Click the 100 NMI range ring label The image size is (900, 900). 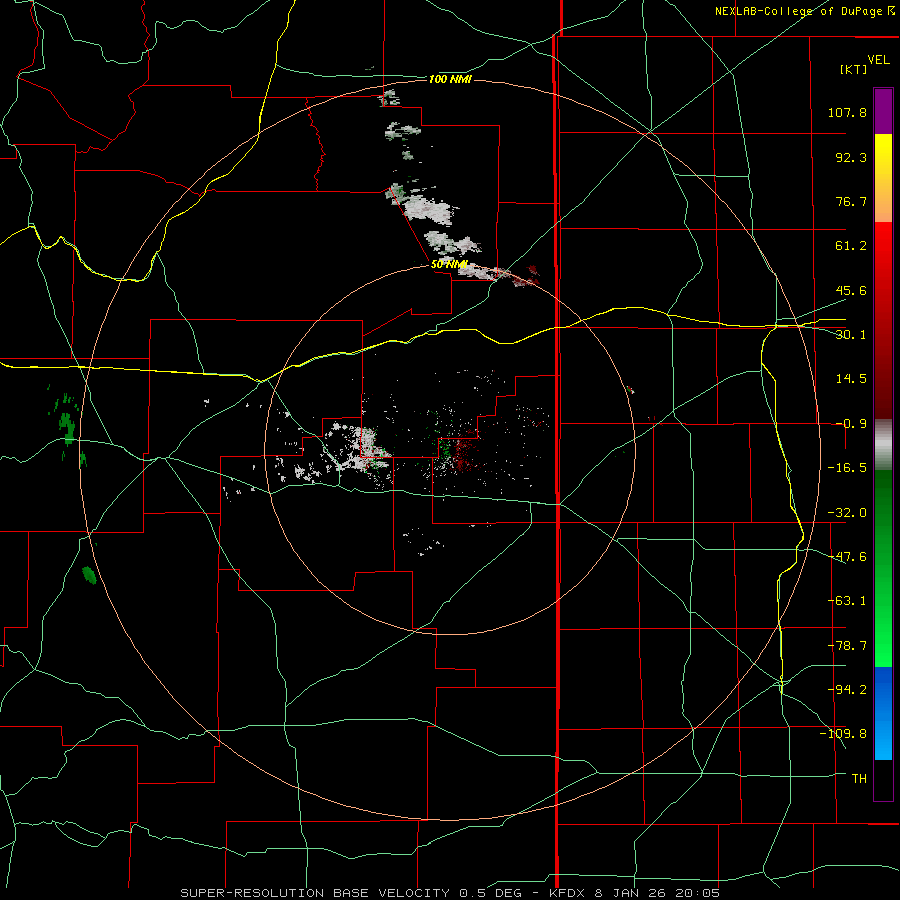point(450,79)
